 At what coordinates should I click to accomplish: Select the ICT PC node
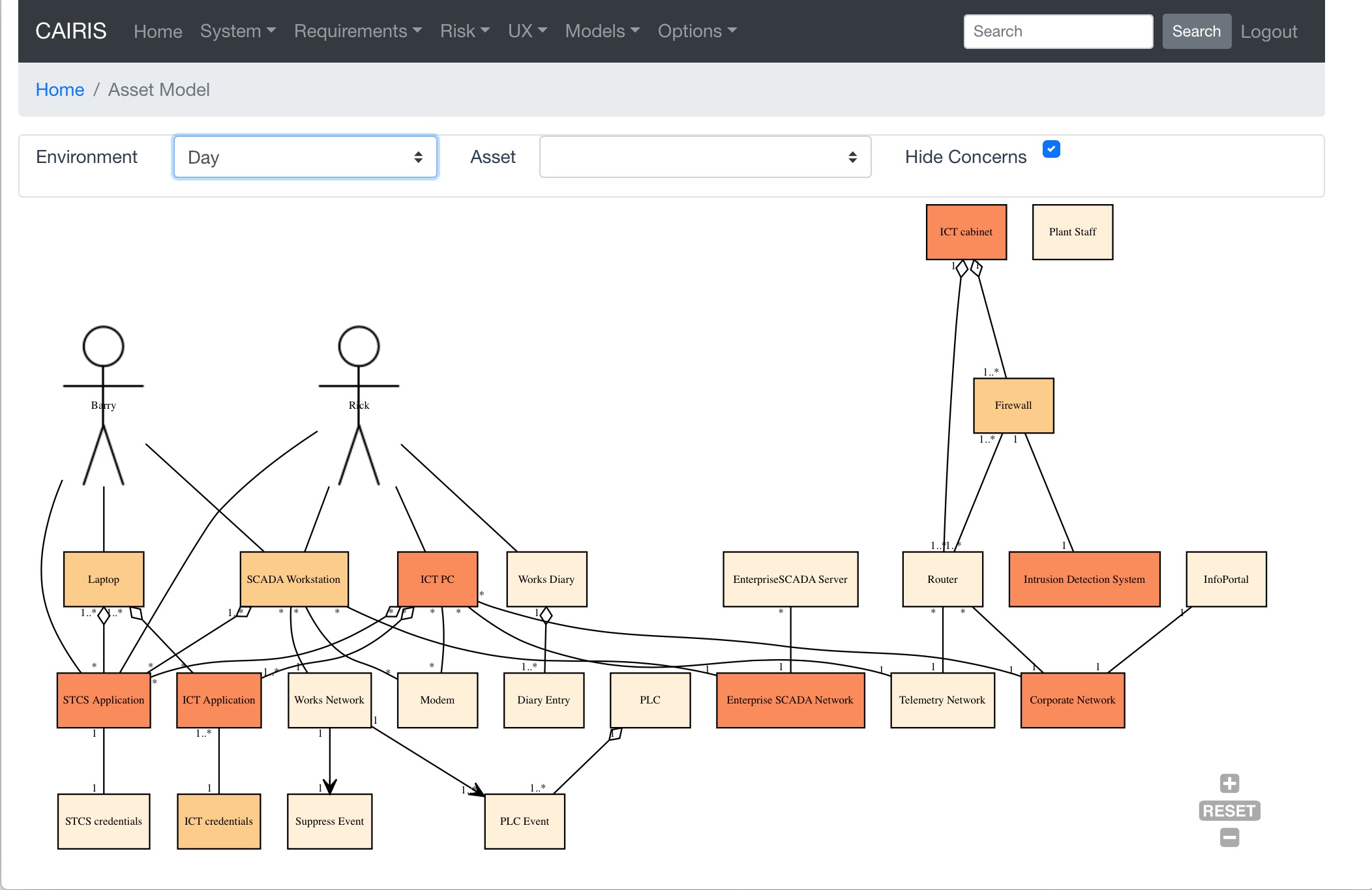click(438, 579)
